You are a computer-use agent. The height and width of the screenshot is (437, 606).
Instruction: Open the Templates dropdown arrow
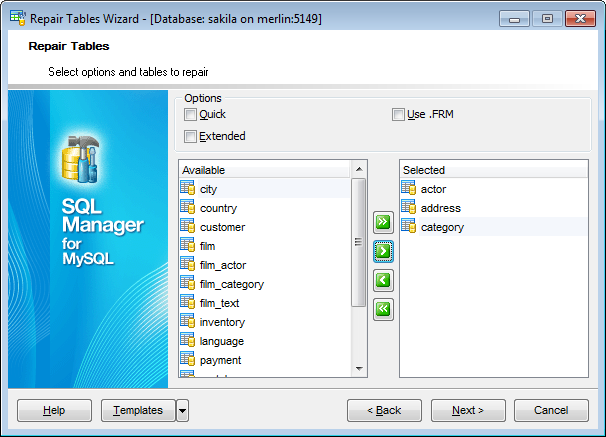tap(182, 410)
